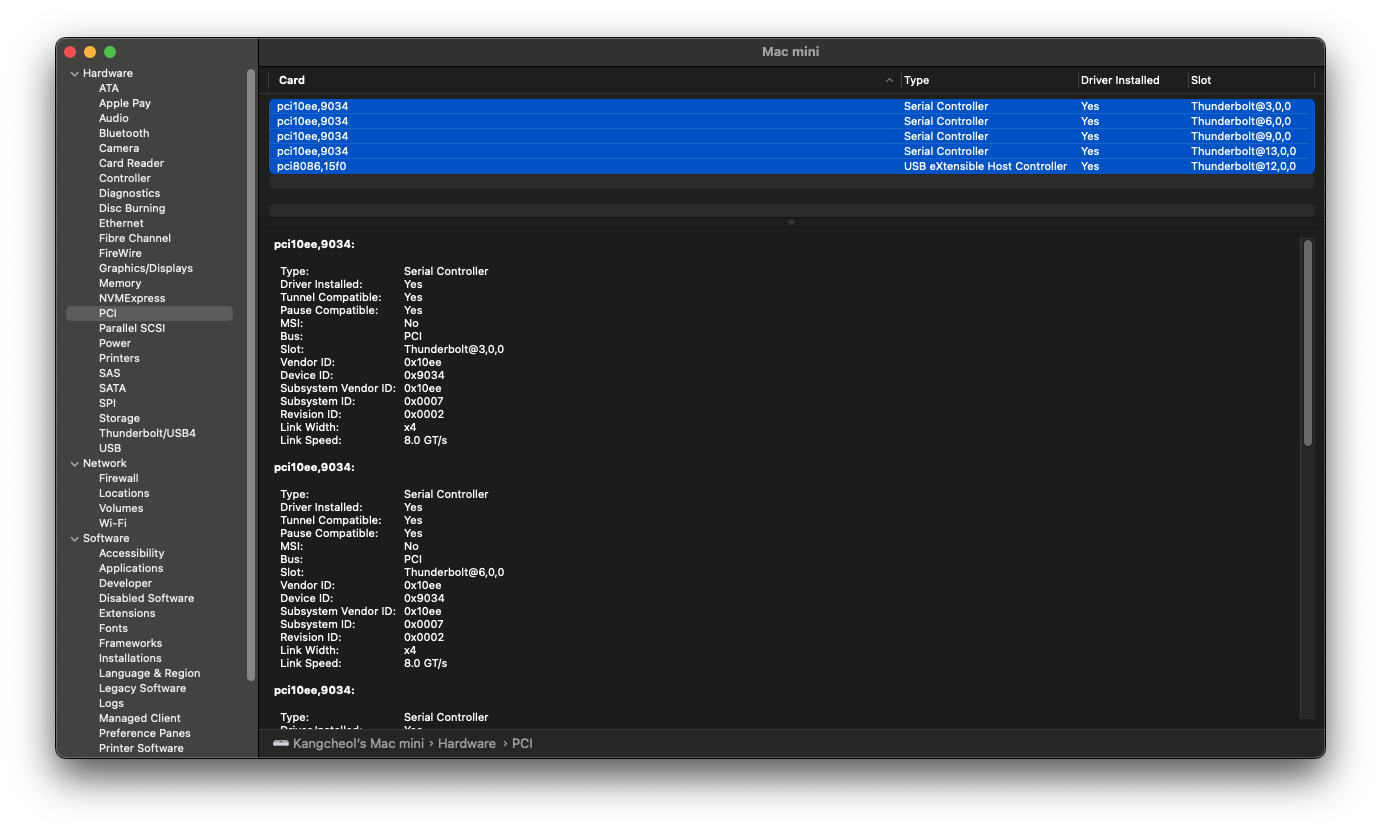Click Hardware in the bottom path bar
Viewport: 1381px width, 832px height.
click(x=466, y=744)
